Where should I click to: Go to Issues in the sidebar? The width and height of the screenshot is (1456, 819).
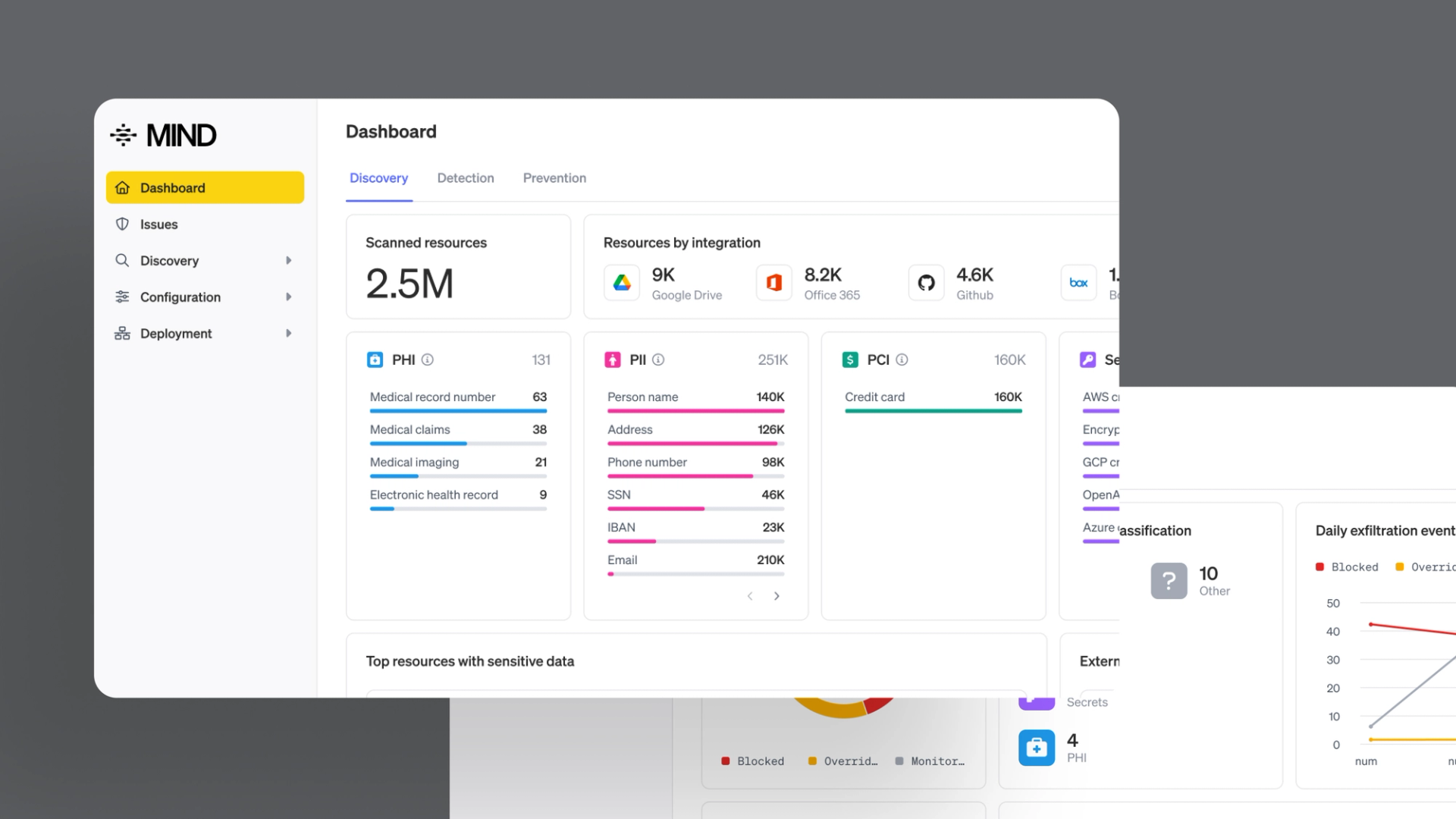point(158,224)
